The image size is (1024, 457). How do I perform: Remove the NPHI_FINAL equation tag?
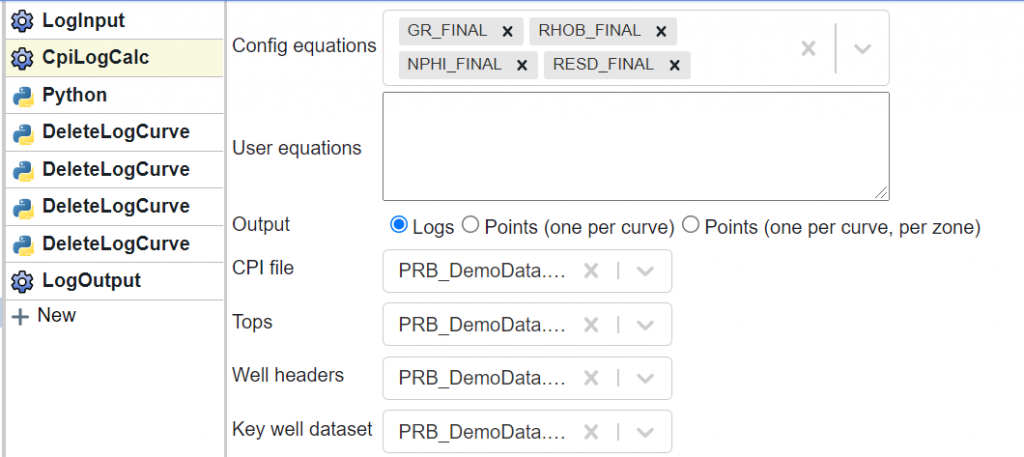[x=522, y=65]
